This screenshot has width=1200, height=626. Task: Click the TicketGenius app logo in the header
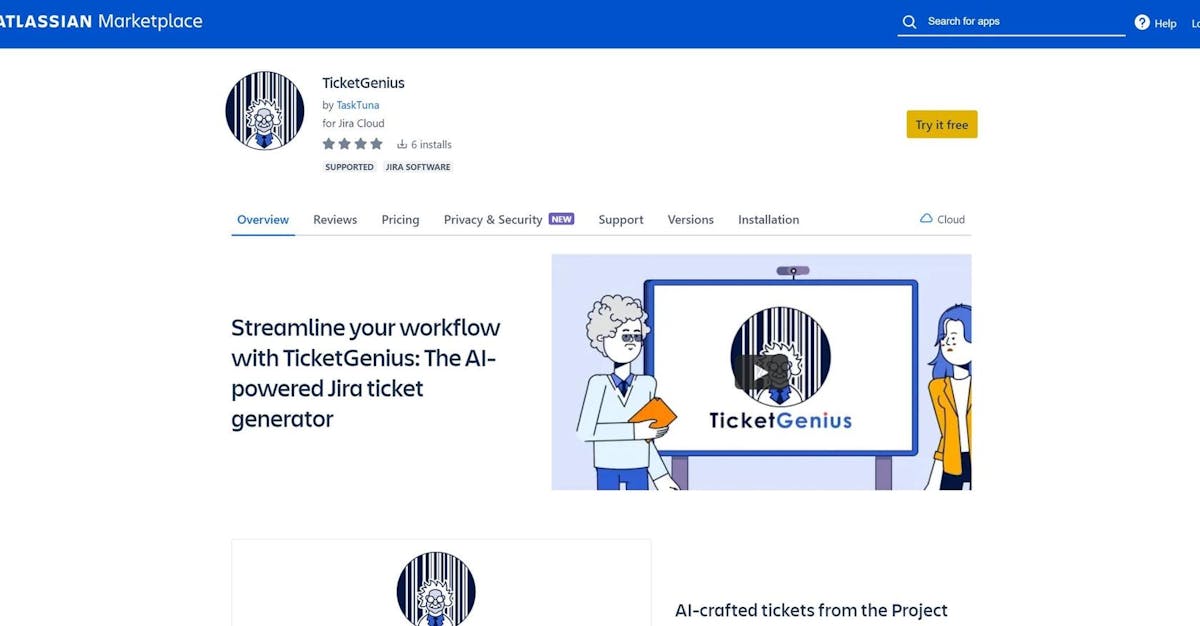265,110
